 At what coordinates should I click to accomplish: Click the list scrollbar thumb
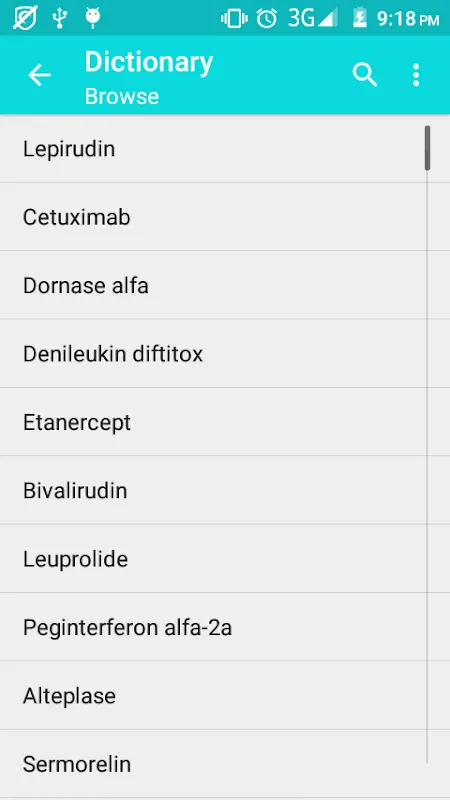click(x=428, y=148)
